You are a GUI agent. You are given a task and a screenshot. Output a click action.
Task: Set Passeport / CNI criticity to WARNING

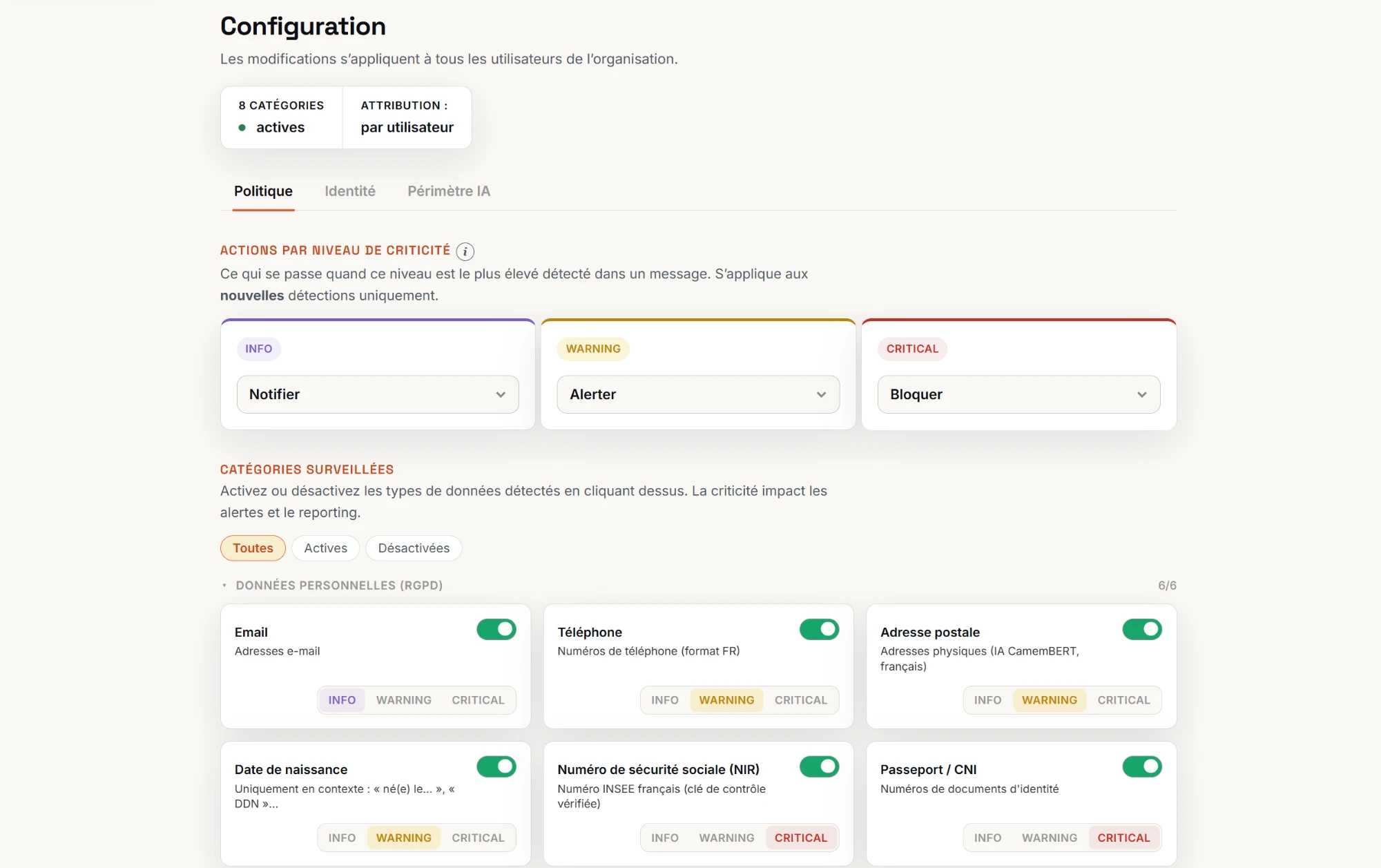tap(1050, 838)
